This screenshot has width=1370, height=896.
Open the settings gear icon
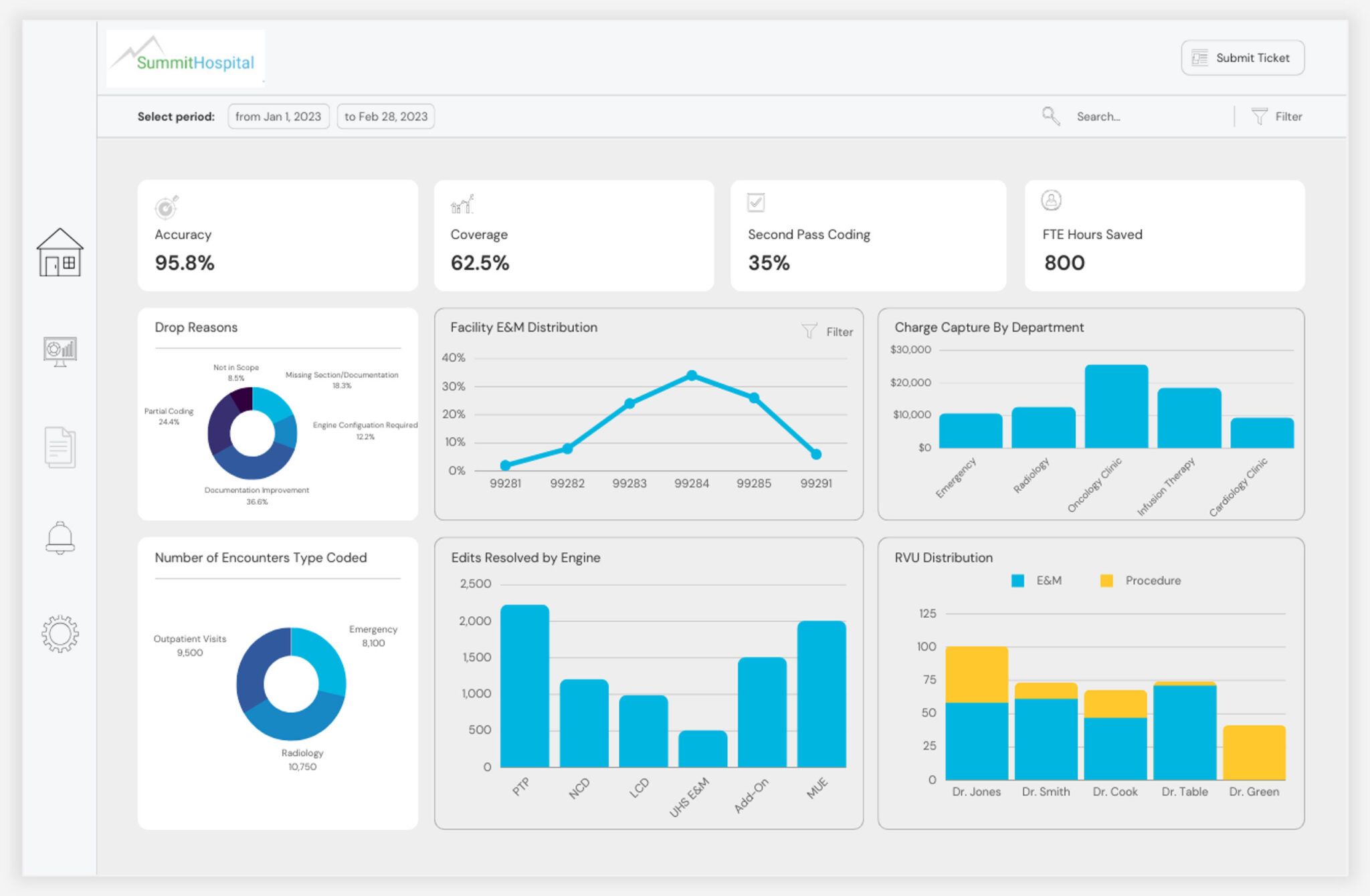(60, 634)
